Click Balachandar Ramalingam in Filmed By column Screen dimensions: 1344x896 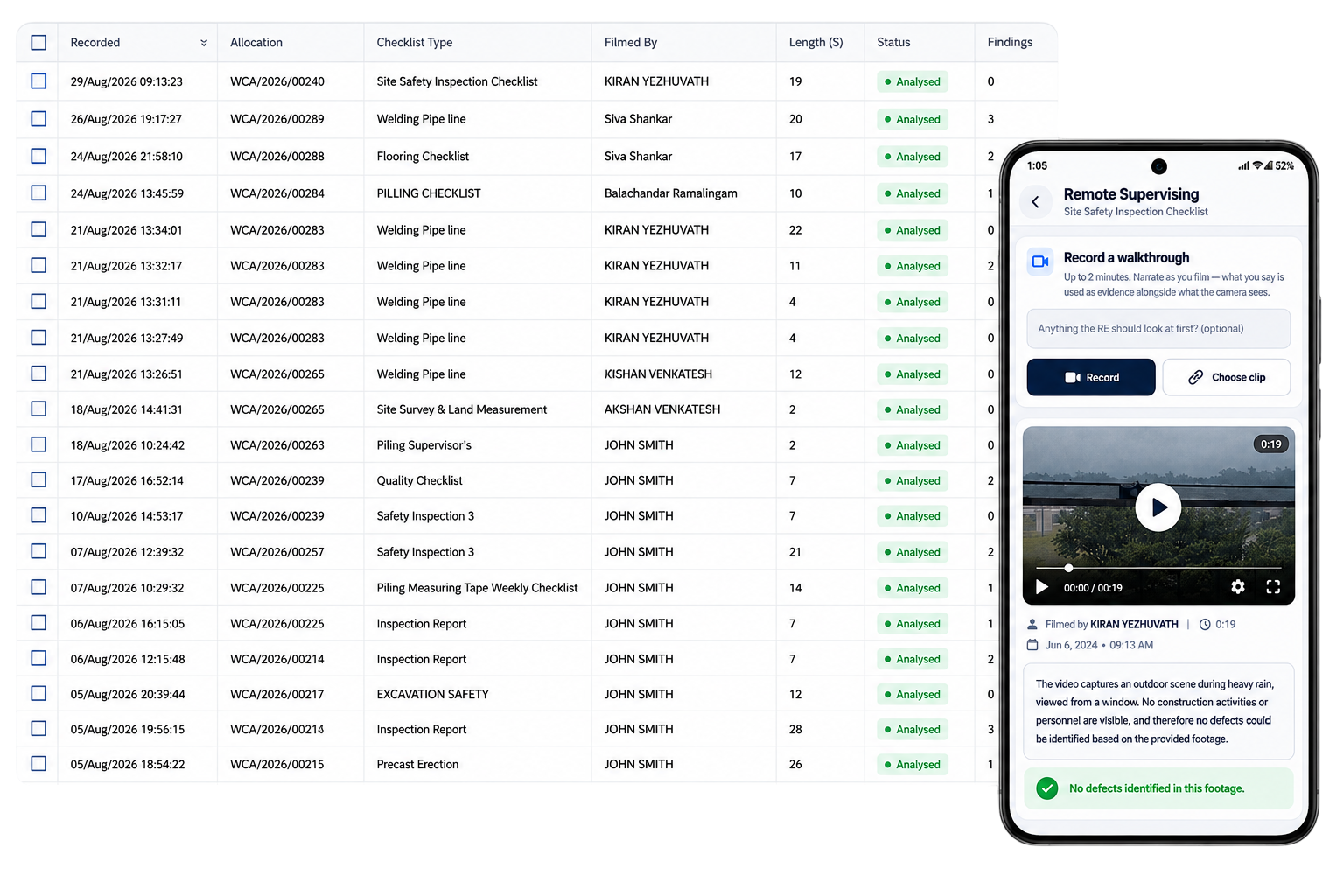(671, 193)
